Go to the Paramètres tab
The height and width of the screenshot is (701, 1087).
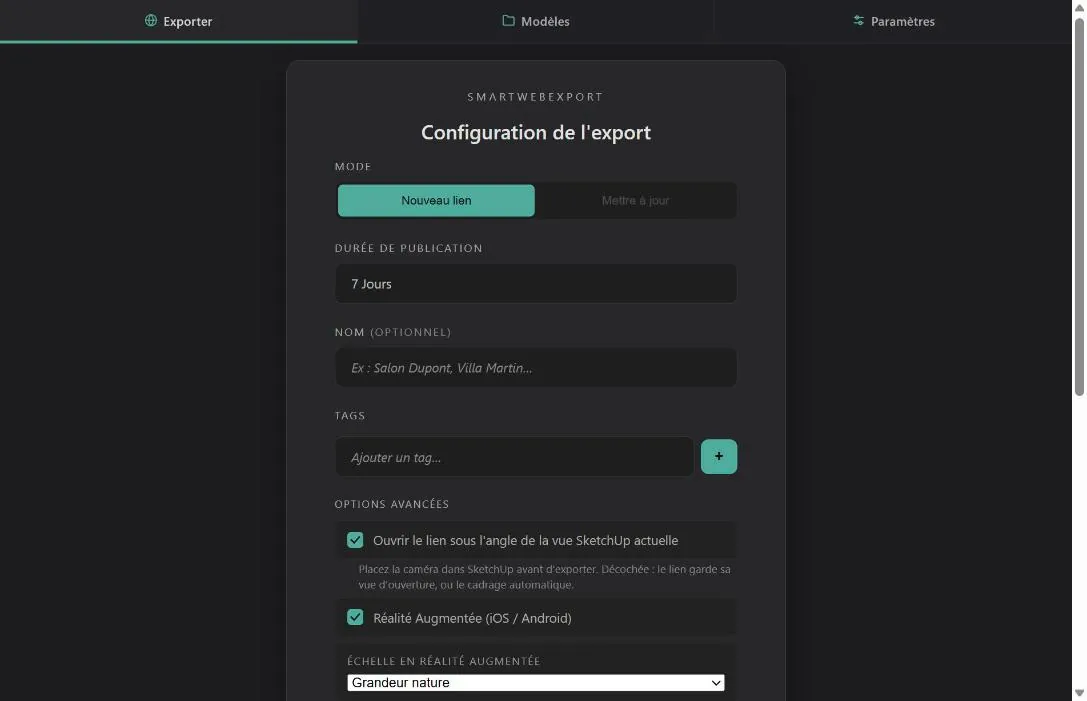coord(894,21)
